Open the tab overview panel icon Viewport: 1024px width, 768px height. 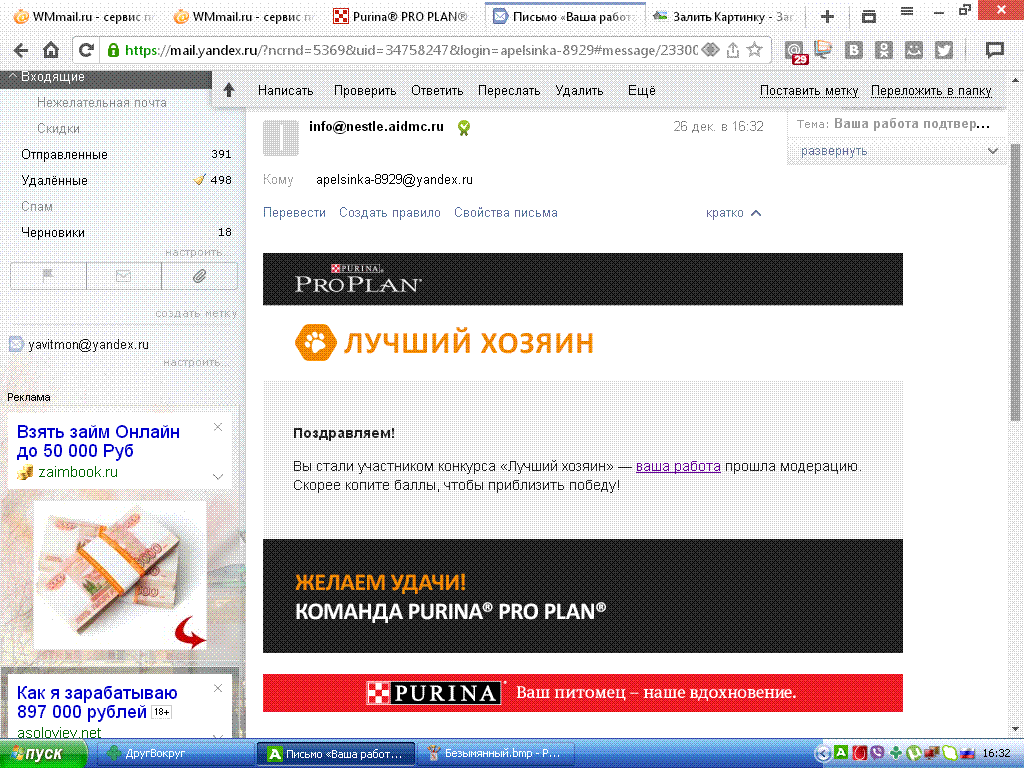(869, 16)
